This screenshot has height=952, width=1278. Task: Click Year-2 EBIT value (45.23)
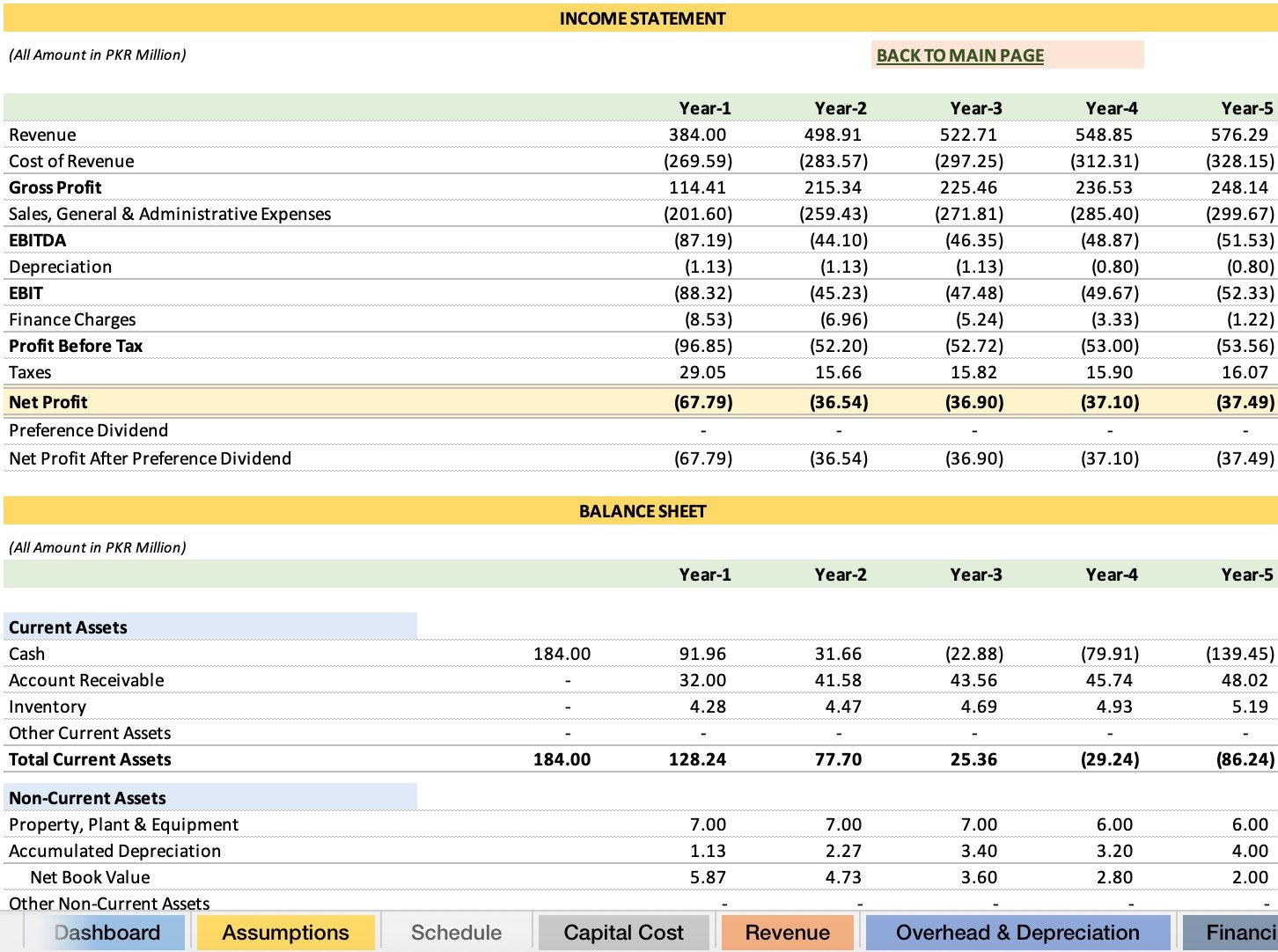click(x=839, y=293)
